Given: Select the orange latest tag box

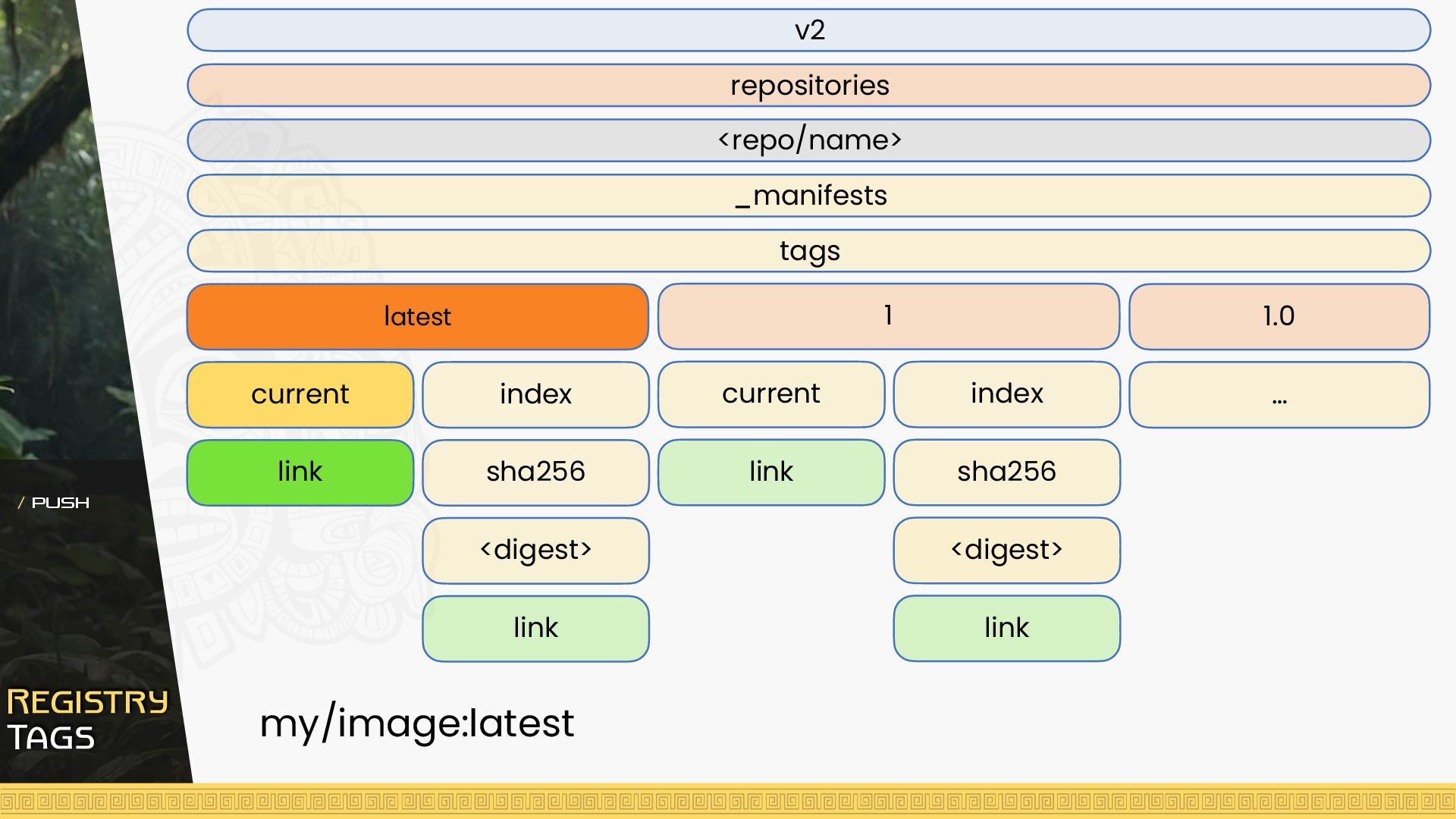Looking at the screenshot, I should tap(417, 316).
